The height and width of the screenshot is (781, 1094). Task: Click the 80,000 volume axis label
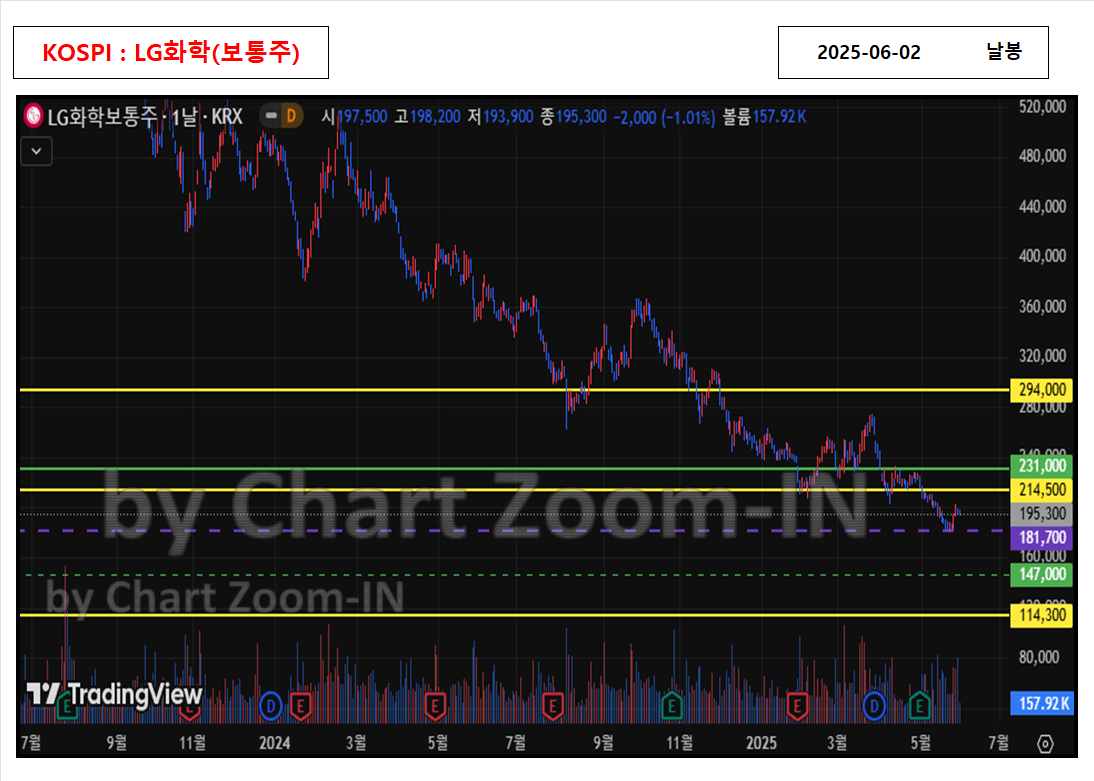1039,657
